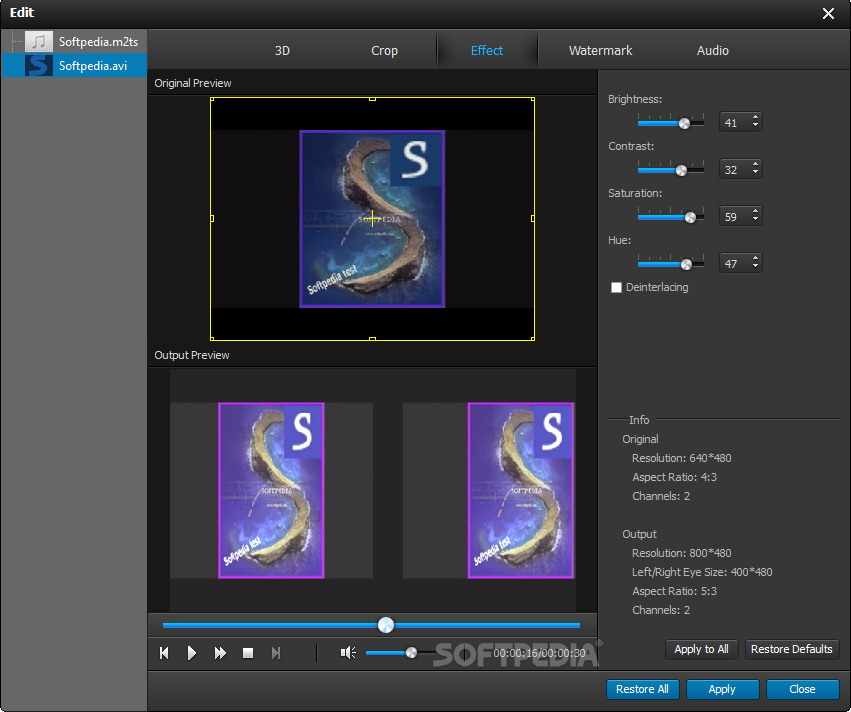The height and width of the screenshot is (712, 851).
Task: Switch to the 3D tab
Action: [x=282, y=50]
